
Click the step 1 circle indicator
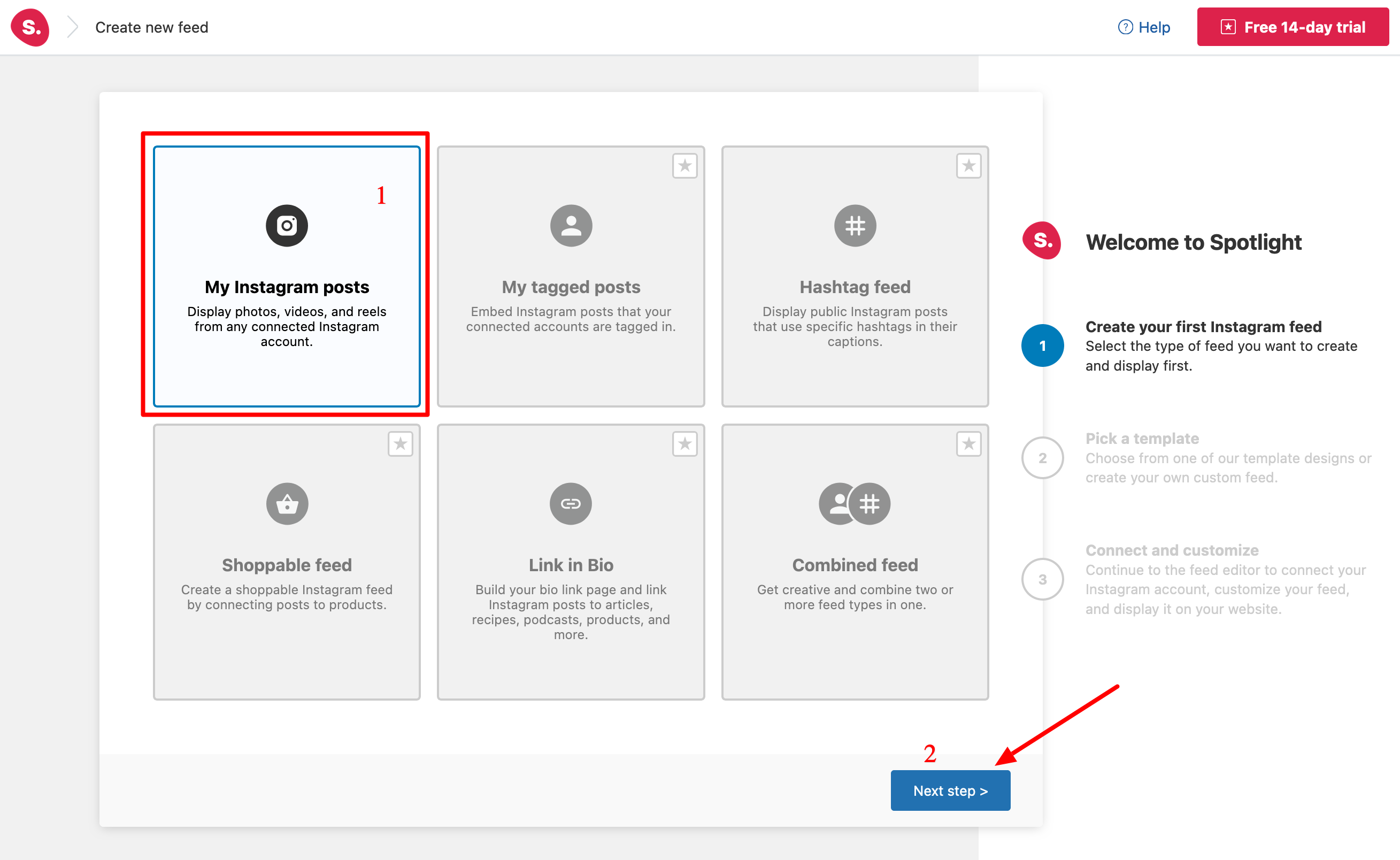coord(1042,346)
